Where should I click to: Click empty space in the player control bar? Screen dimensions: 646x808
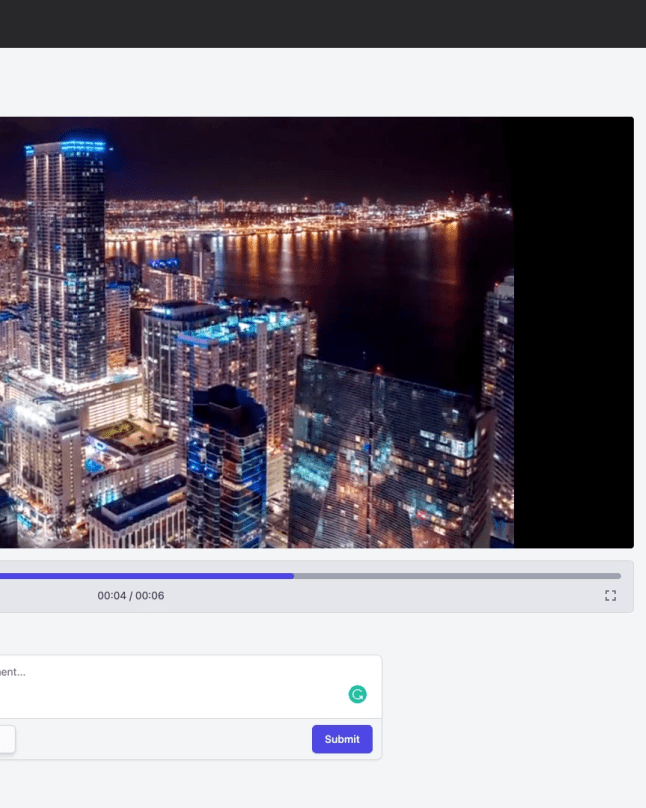tap(400, 597)
